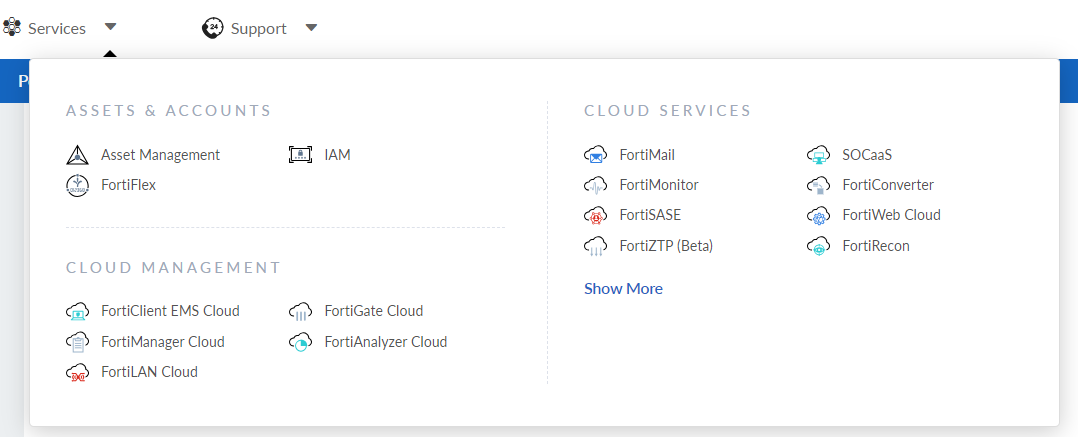Go to FortiGate Cloud

point(373,311)
